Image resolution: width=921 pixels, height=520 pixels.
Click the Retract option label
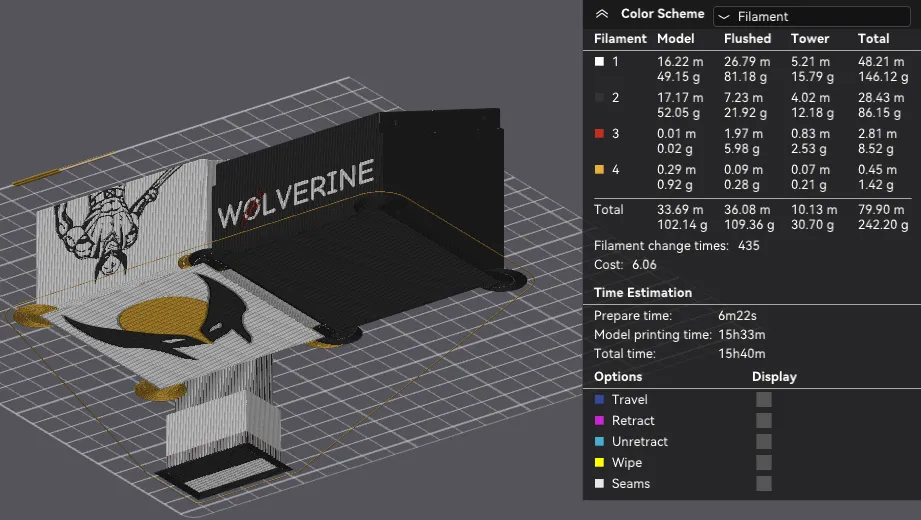tap(633, 421)
